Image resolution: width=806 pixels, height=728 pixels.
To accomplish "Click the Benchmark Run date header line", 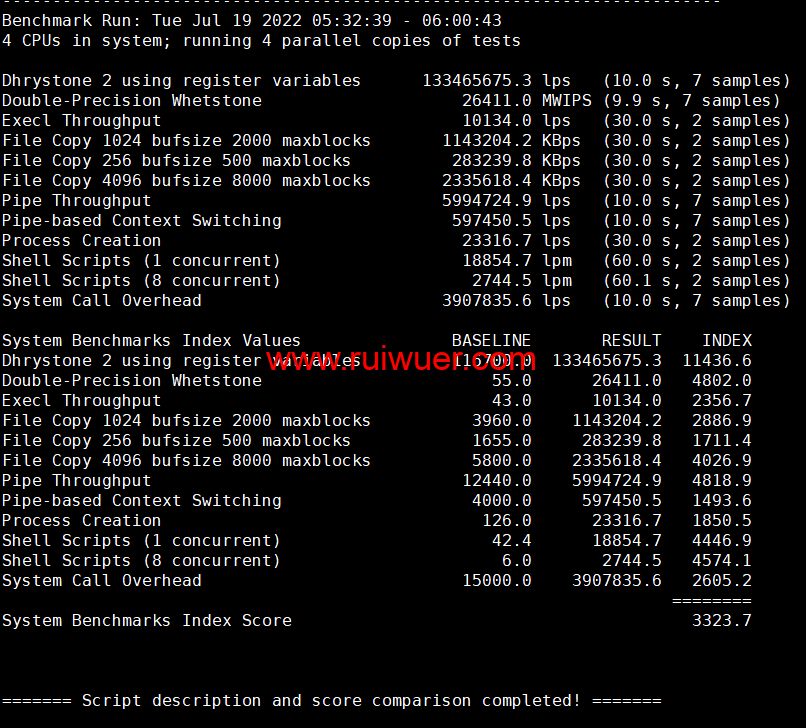I will 251,20.
